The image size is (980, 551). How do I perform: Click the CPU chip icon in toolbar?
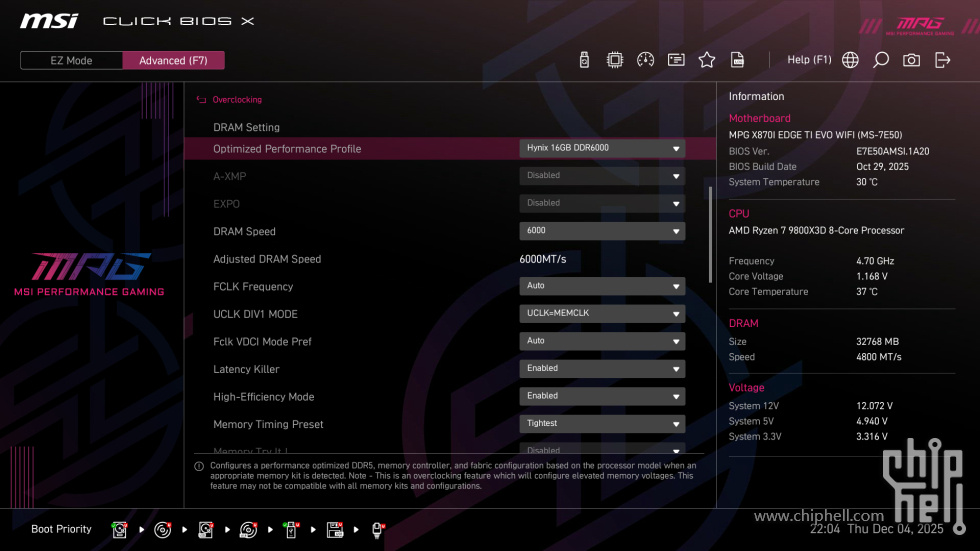pyautogui.click(x=615, y=60)
